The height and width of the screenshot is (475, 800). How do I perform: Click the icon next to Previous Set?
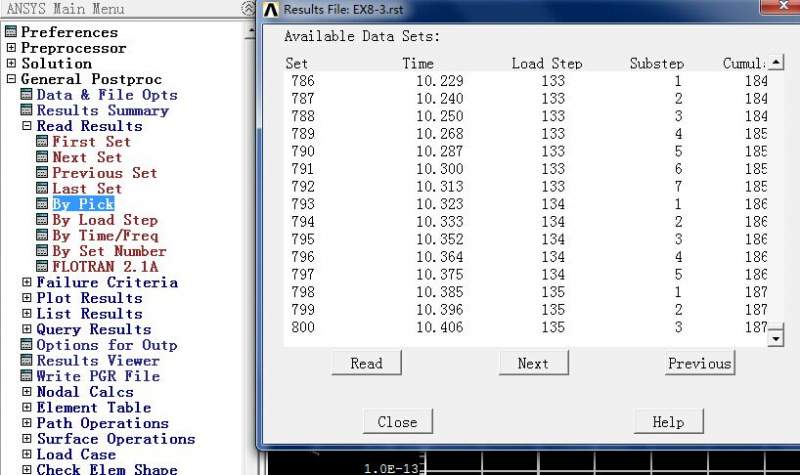[x=42, y=172]
